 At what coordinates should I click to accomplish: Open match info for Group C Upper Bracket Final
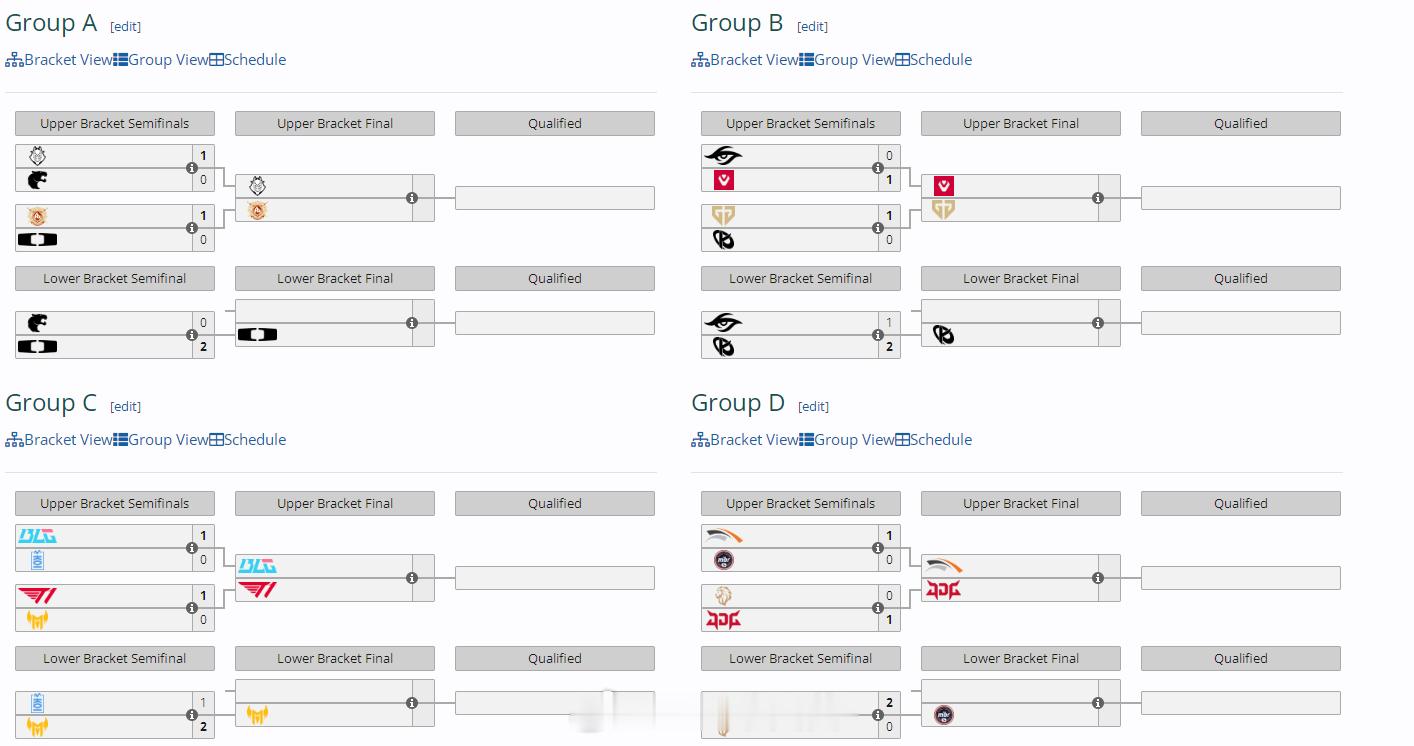click(x=412, y=578)
